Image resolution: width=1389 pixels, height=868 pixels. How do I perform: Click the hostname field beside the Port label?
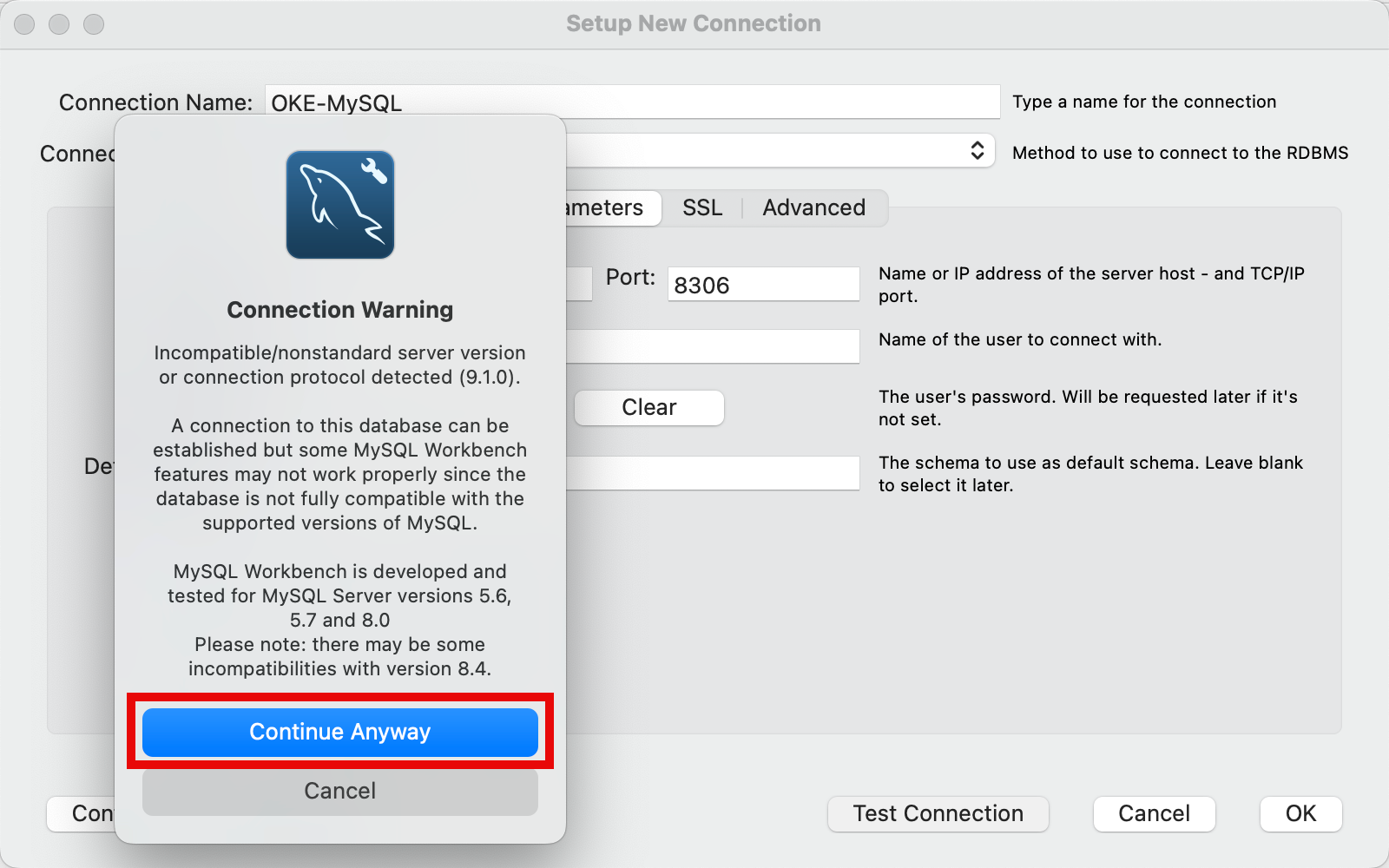tap(579, 284)
